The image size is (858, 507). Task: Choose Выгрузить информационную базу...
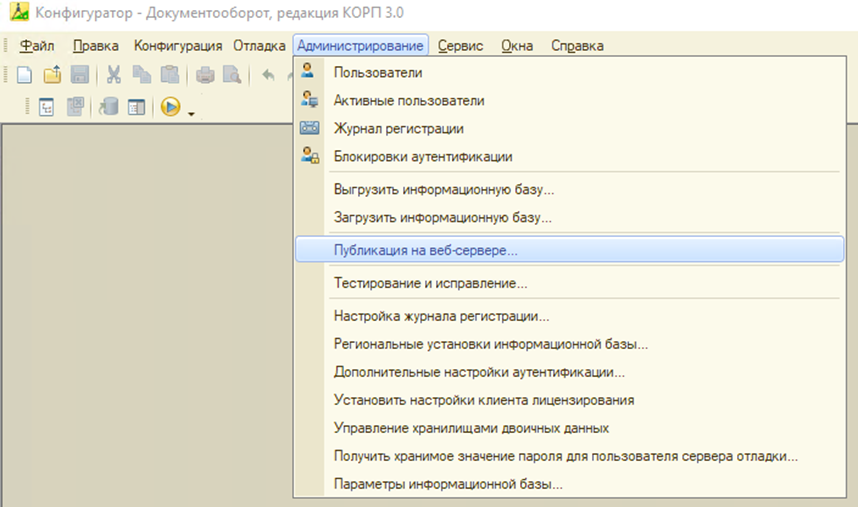570,189
